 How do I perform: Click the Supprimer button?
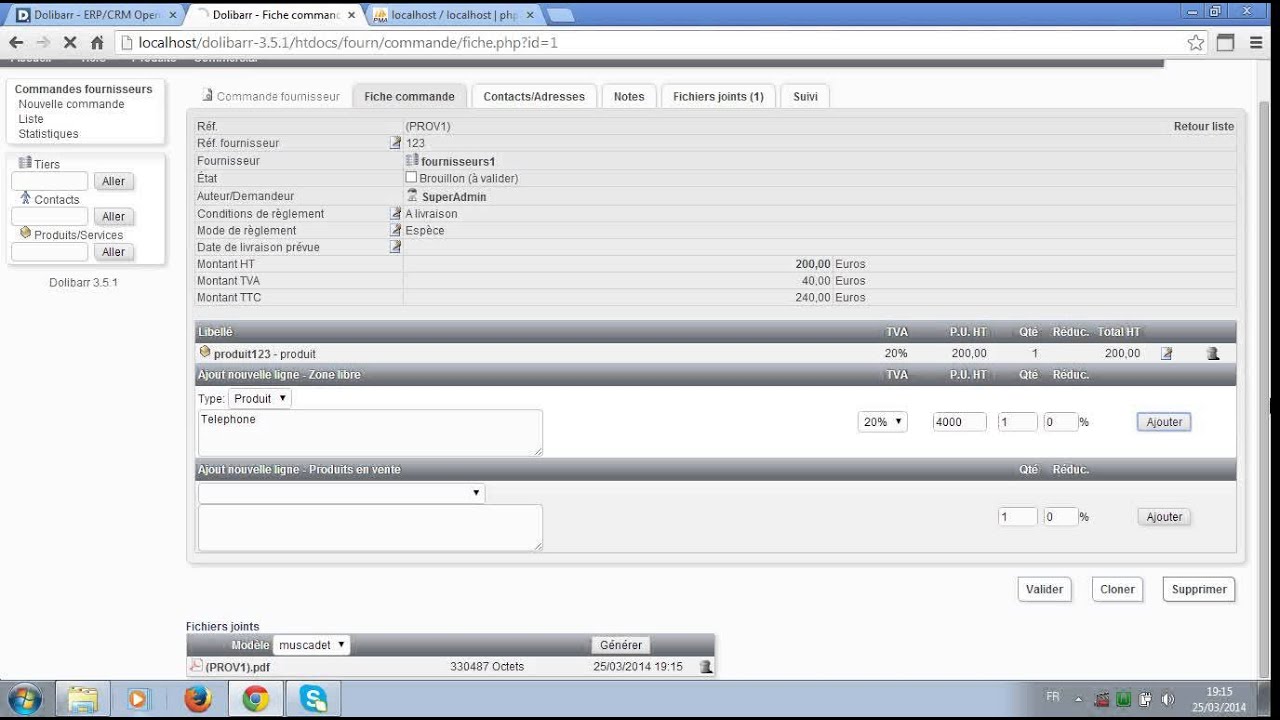point(1199,589)
